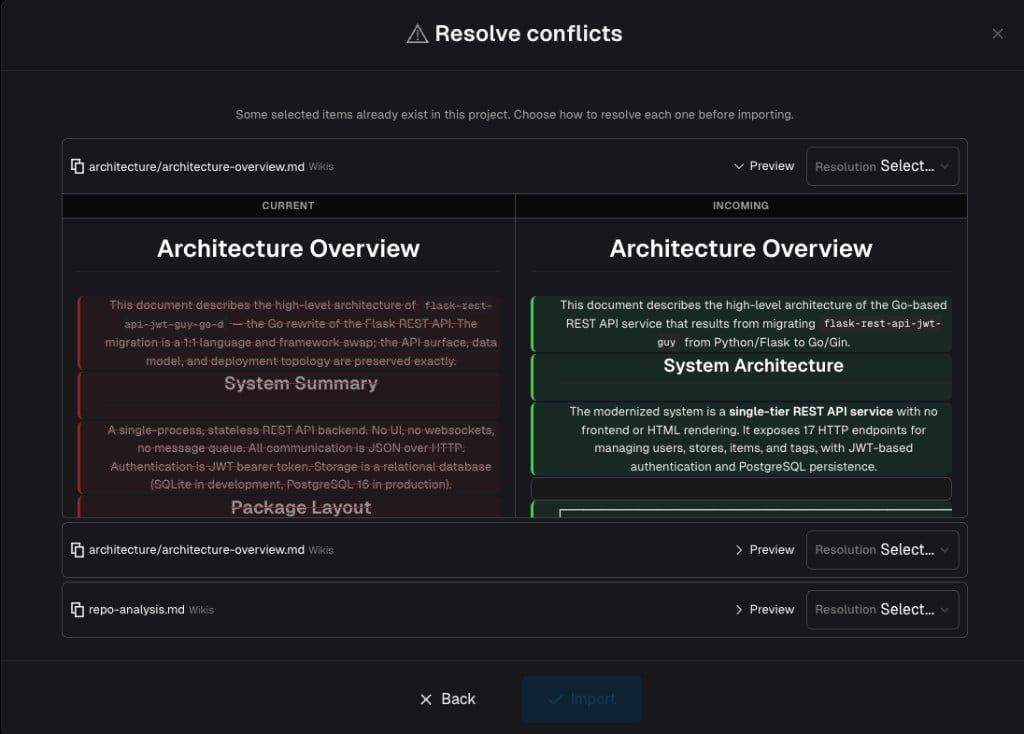1024x734 pixels.
Task: Click the Architecture Overview heading in the CURRENT pane
Action: click(288, 249)
